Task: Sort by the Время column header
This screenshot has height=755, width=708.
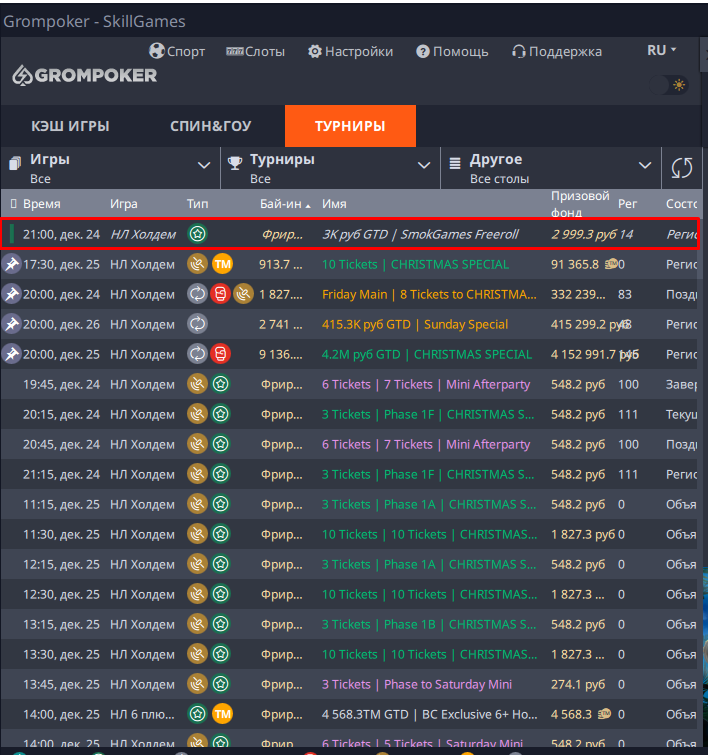Action: click(41, 204)
